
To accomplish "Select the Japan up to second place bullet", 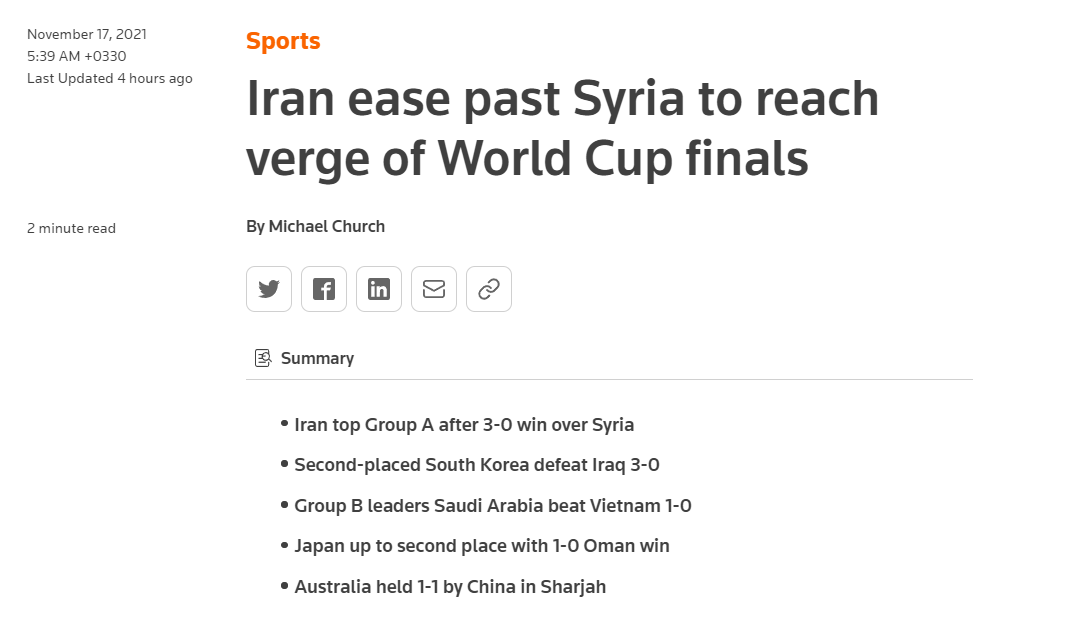I will click(482, 546).
